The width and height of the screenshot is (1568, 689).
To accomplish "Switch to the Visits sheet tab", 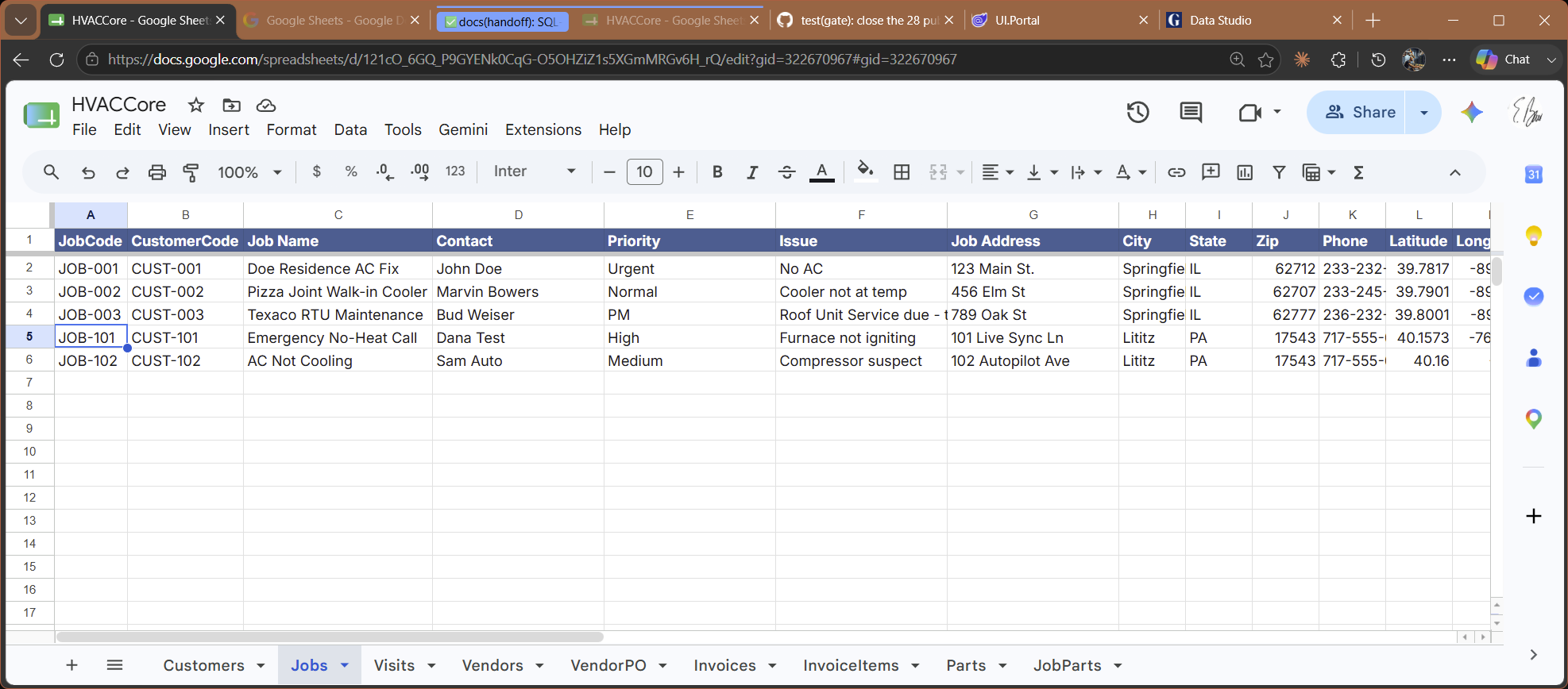I will pyautogui.click(x=394, y=665).
